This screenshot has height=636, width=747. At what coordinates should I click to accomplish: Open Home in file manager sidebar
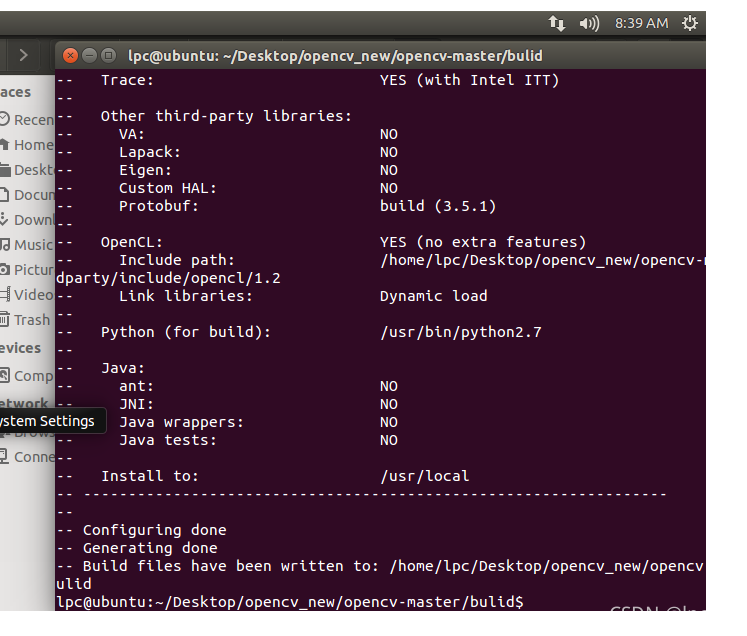[x=27, y=144]
